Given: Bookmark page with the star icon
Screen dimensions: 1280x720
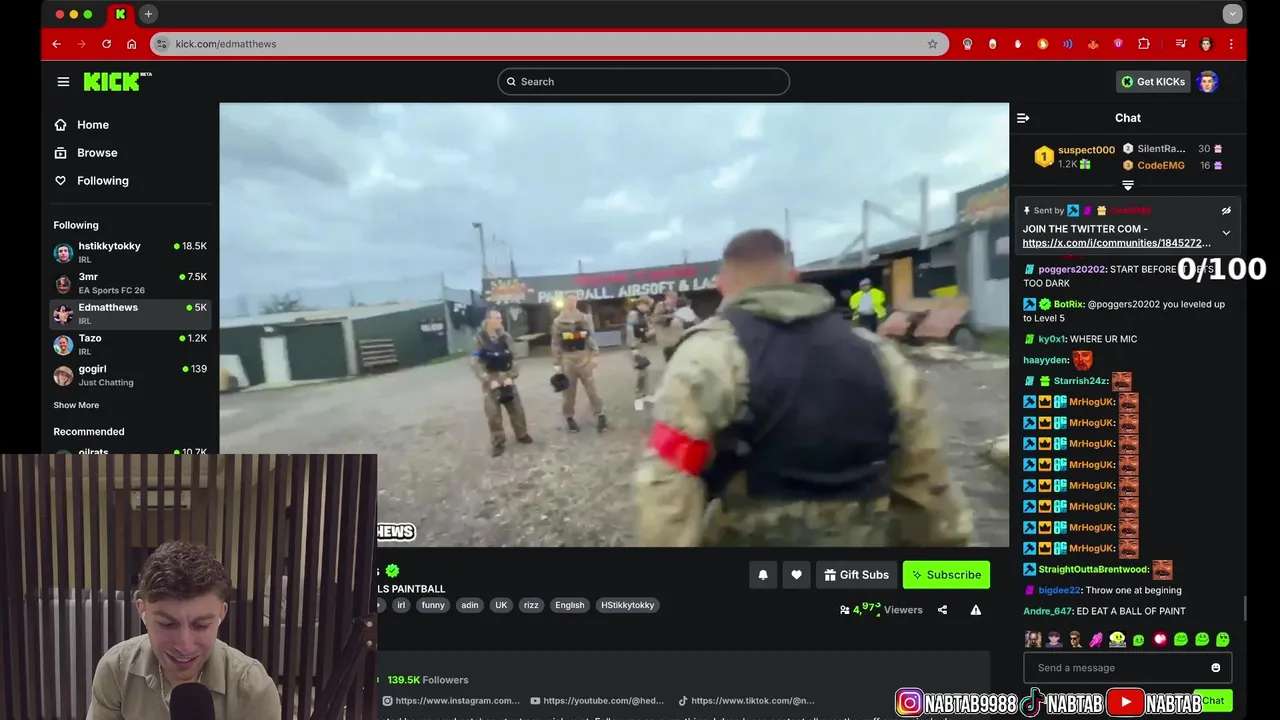Looking at the screenshot, I should (933, 44).
